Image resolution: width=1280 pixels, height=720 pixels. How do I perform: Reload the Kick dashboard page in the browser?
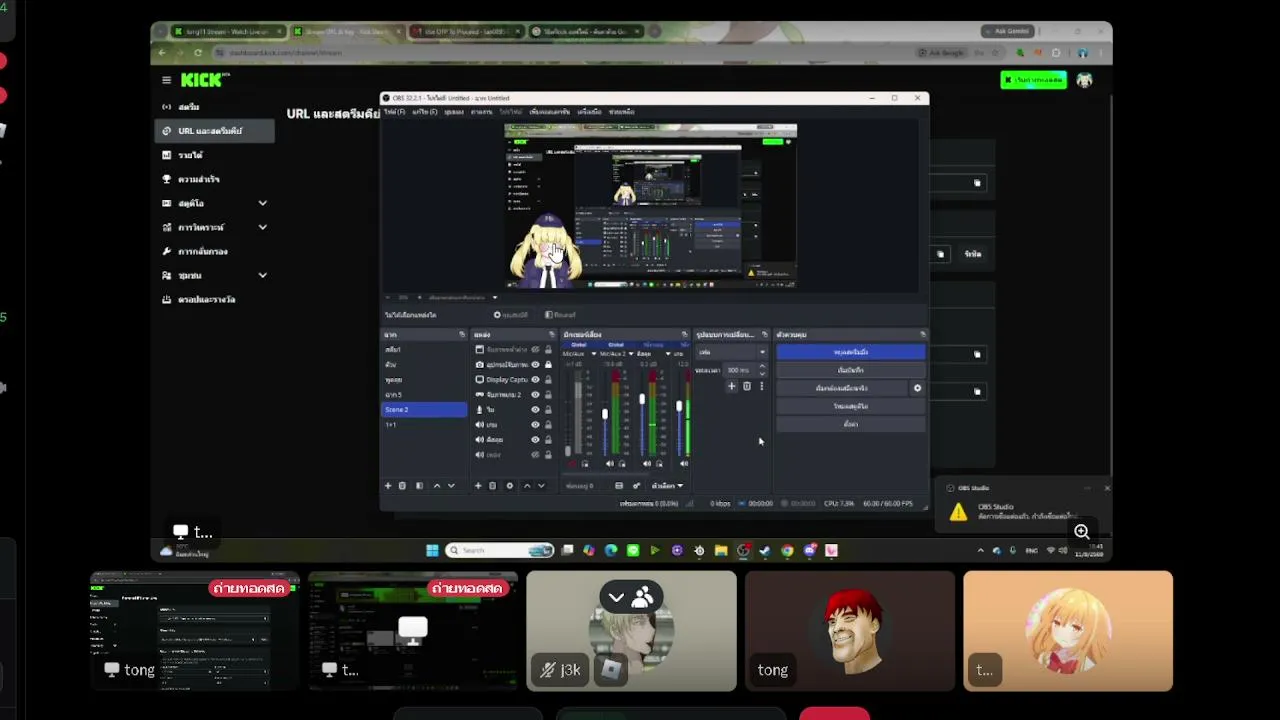tap(198, 53)
